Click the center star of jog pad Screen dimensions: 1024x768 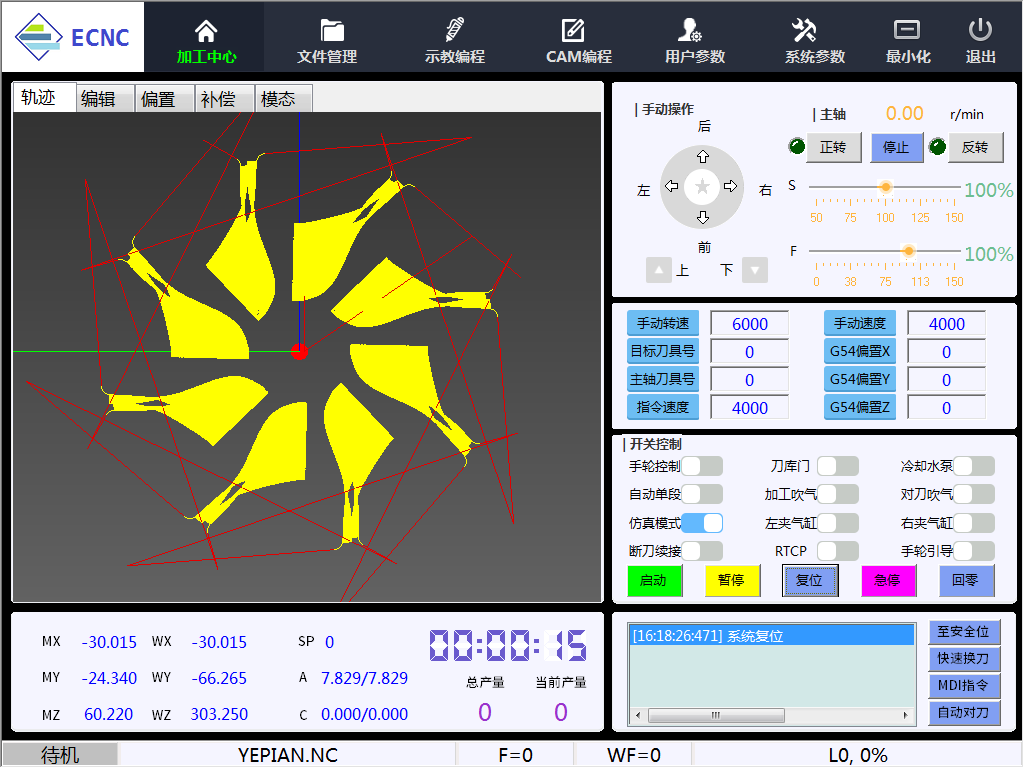702,187
